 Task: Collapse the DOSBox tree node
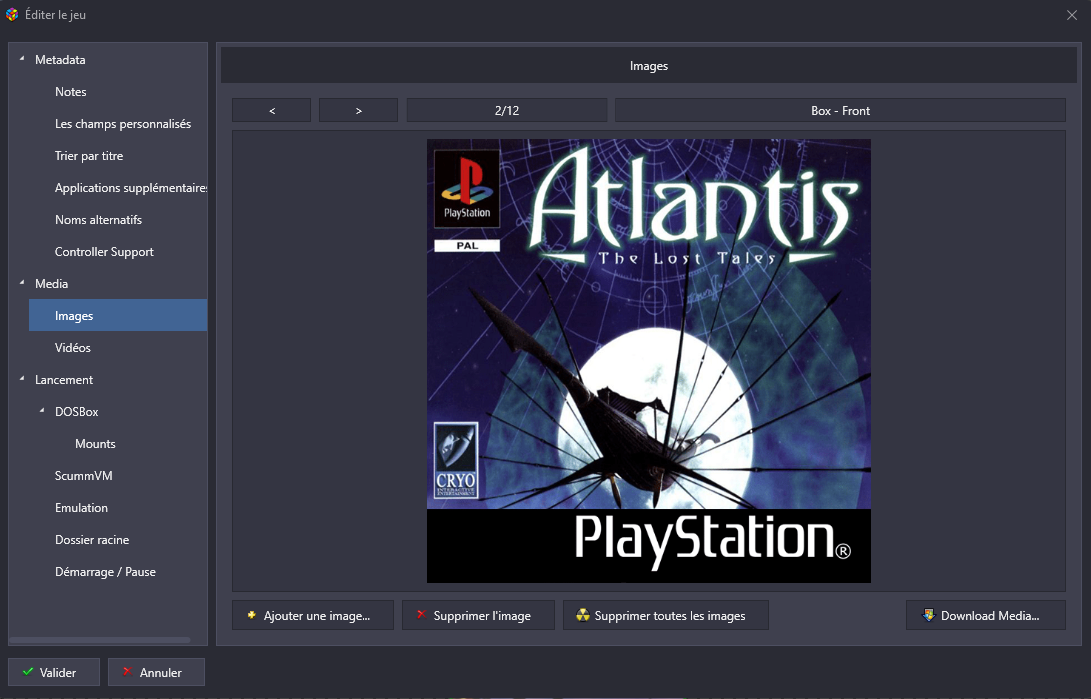[x=42, y=411]
